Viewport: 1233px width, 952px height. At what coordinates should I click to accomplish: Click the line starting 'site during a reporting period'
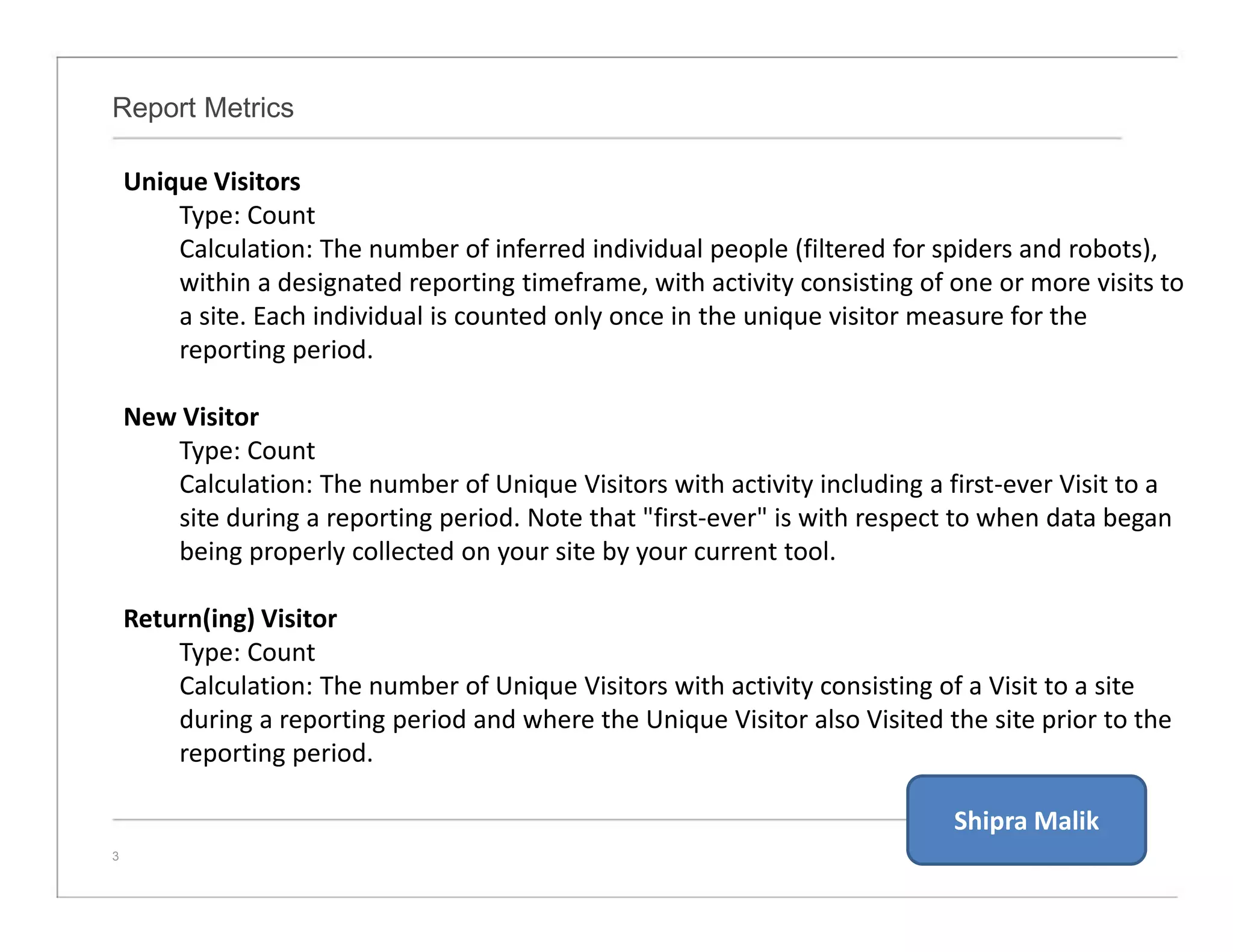pos(676,518)
